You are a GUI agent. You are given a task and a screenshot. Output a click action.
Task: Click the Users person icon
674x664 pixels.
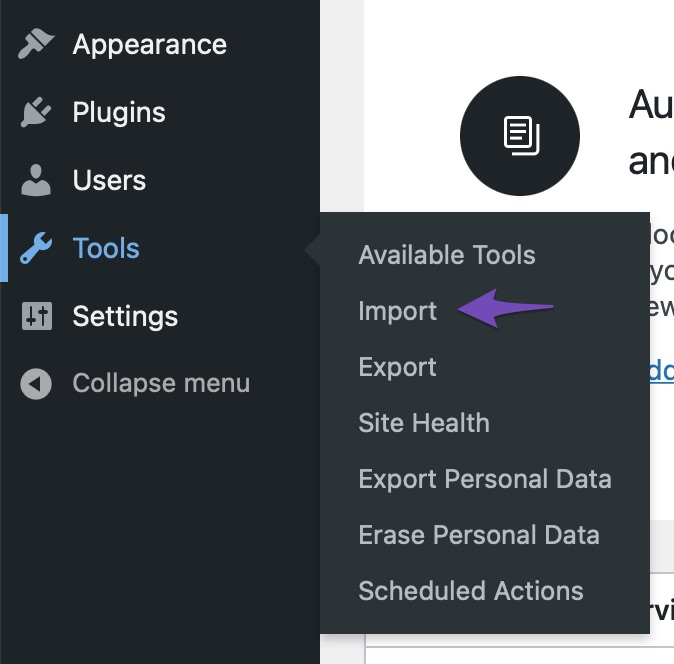tap(36, 180)
